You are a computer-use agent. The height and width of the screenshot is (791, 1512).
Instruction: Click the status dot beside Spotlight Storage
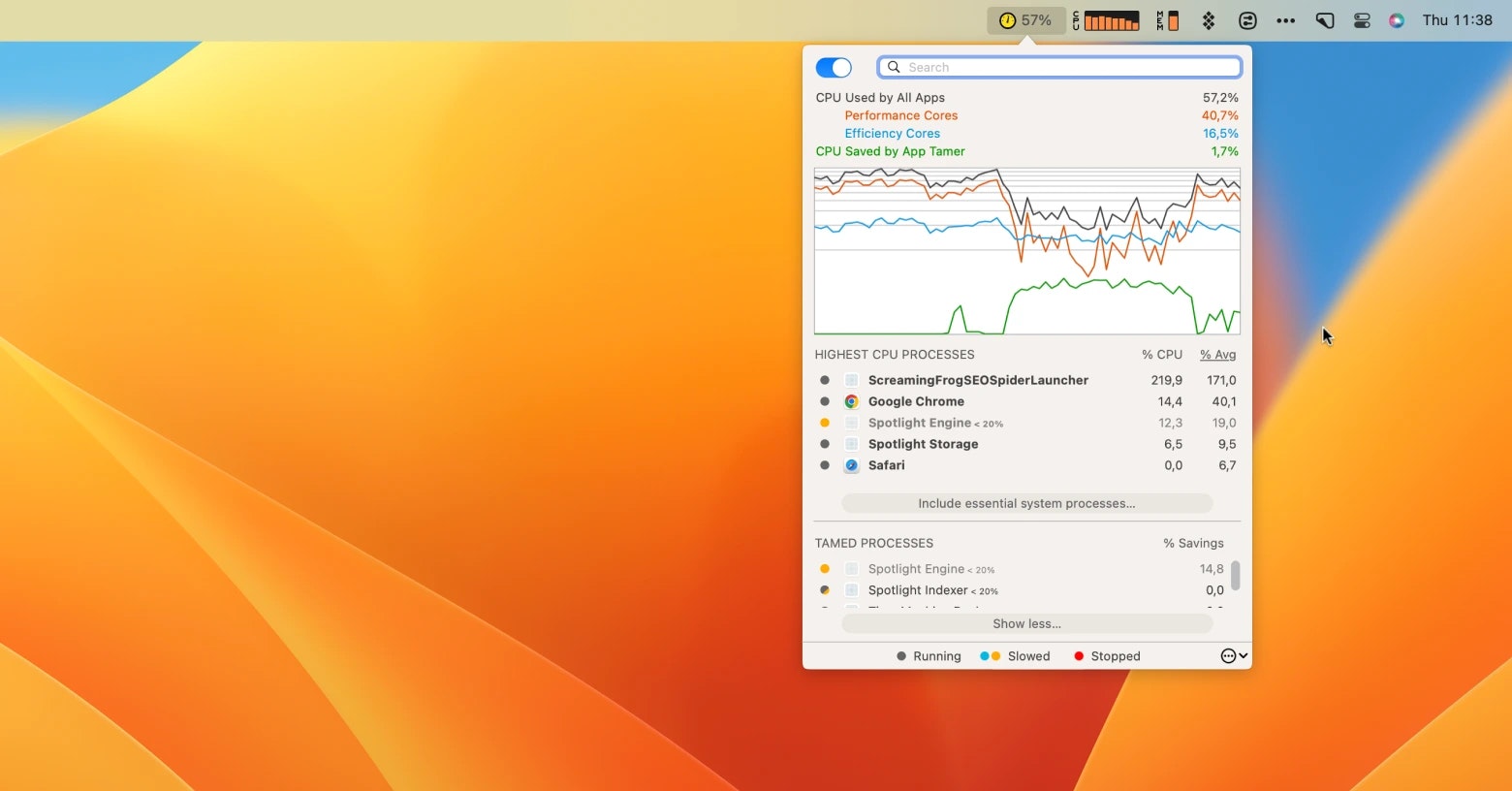[x=825, y=444]
